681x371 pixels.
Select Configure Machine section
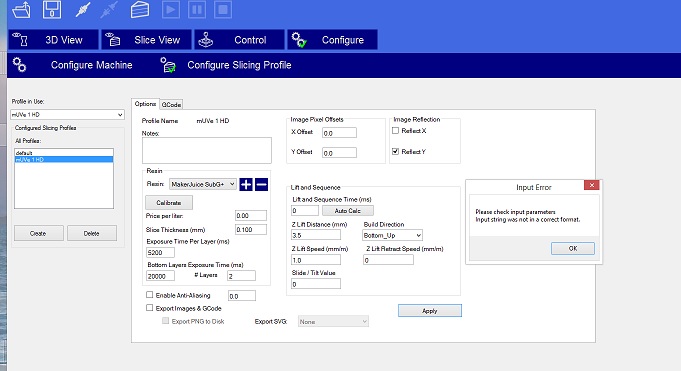[x=91, y=65]
